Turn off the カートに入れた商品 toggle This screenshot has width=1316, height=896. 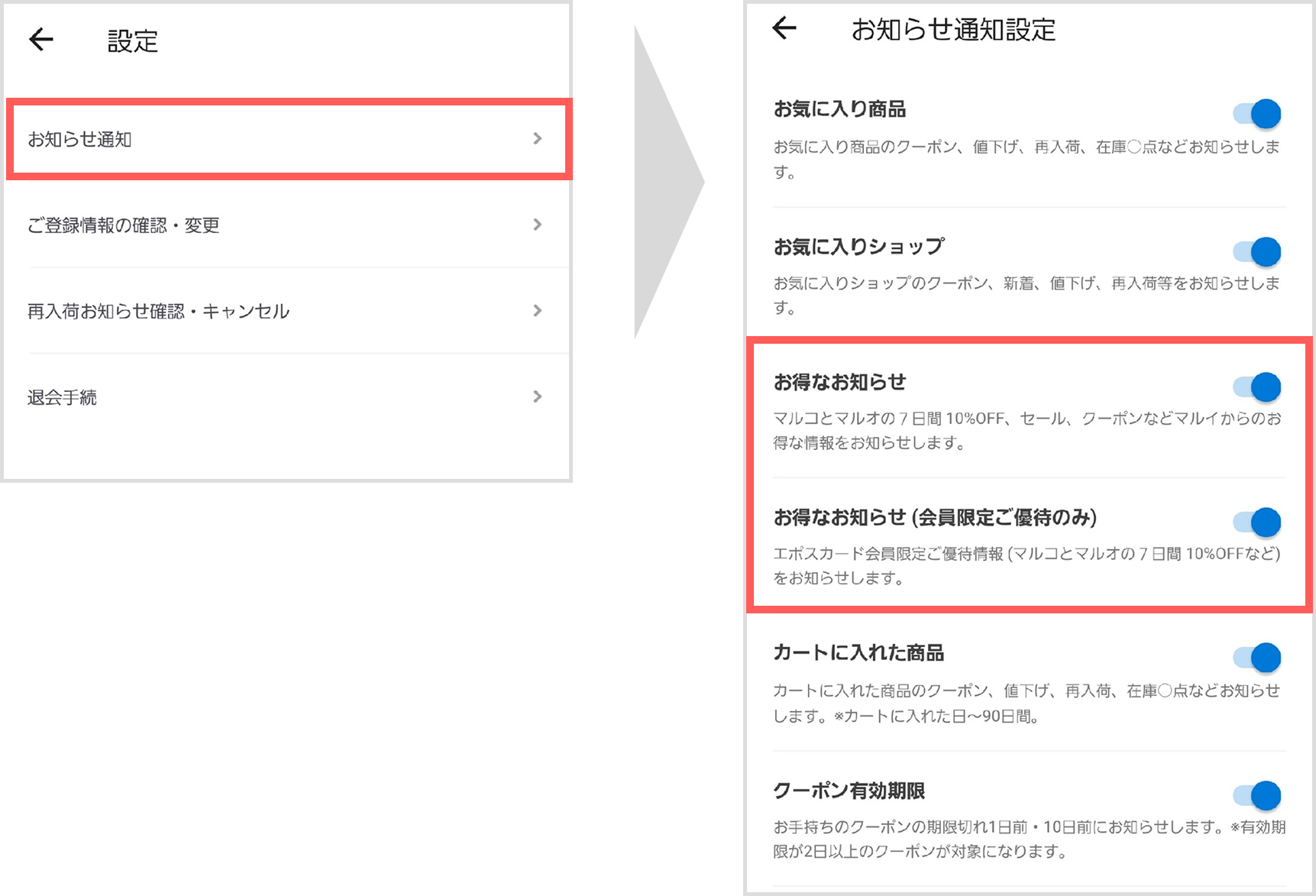click(x=1264, y=656)
